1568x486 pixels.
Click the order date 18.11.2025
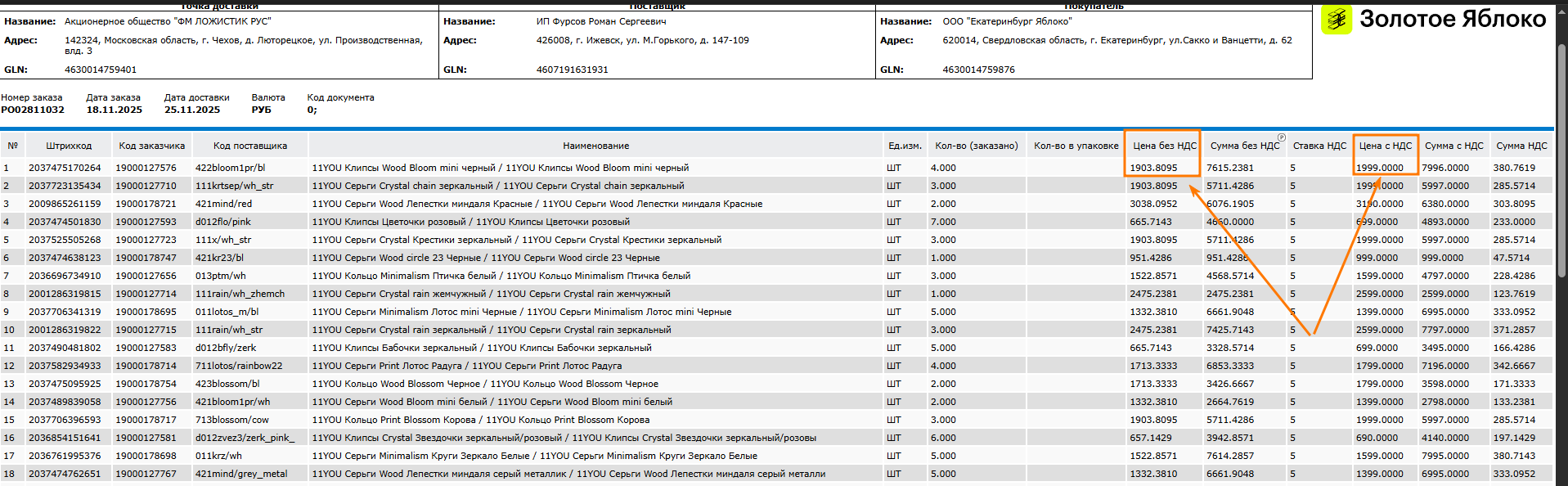click(115, 110)
